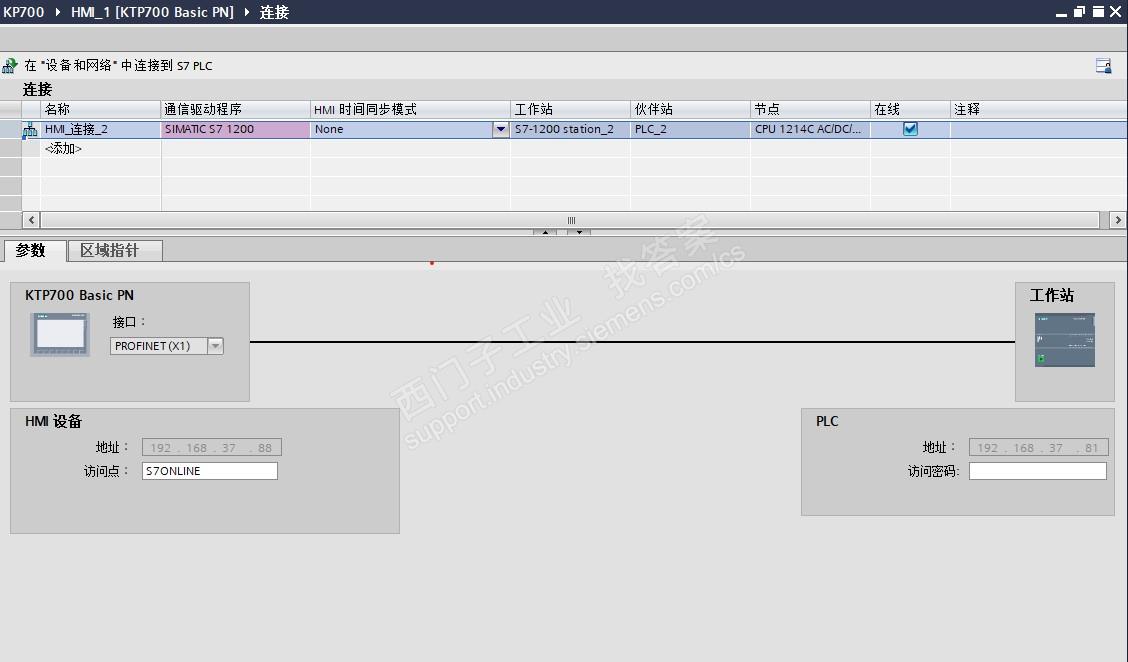The image size is (1128, 662).
Task: Click the horizontal scrollbar left arrow
Action: click(31, 220)
